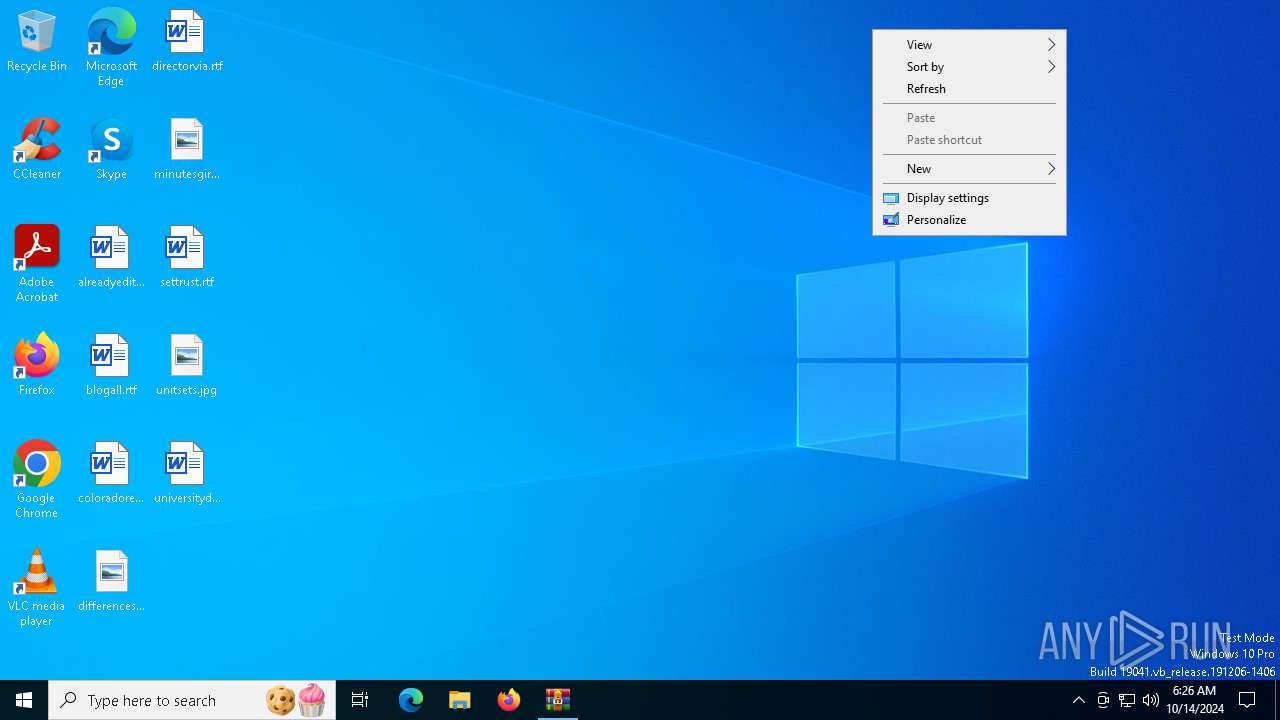Select the blogall.rtf file icon
Viewport: 1280px width, 720px height.
(111, 366)
